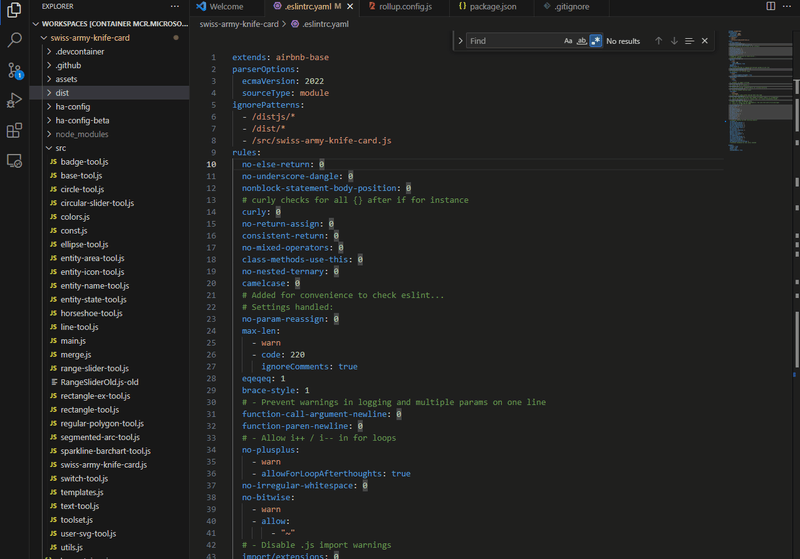800x559 pixels.
Task: Click line number 24 in gutter
Action: (x=211, y=331)
